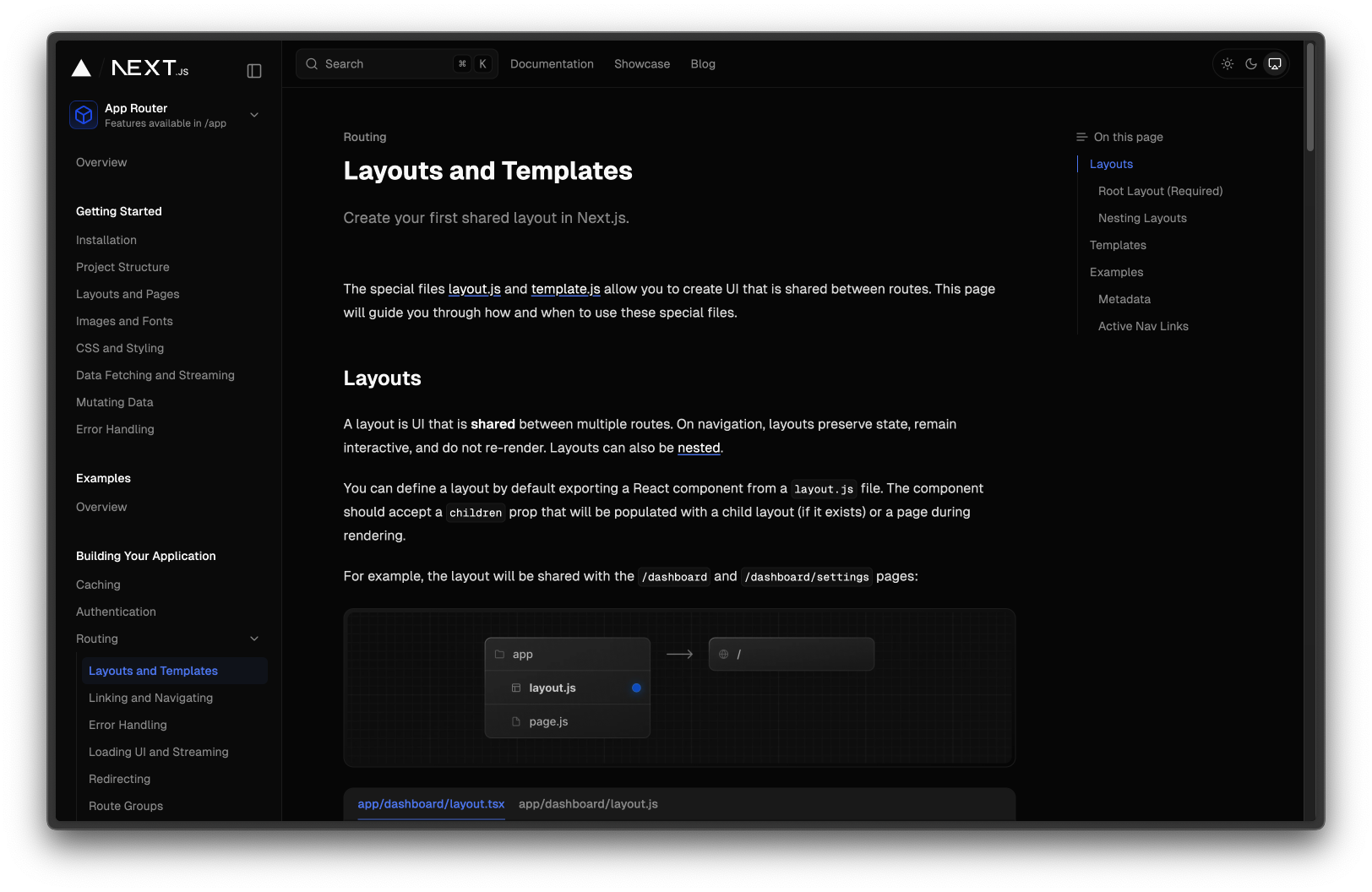This screenshot has width=1372, height=892.
Task: Open Project Structure in sidebar
Action: pyautogui.click(x=122, y=267)
